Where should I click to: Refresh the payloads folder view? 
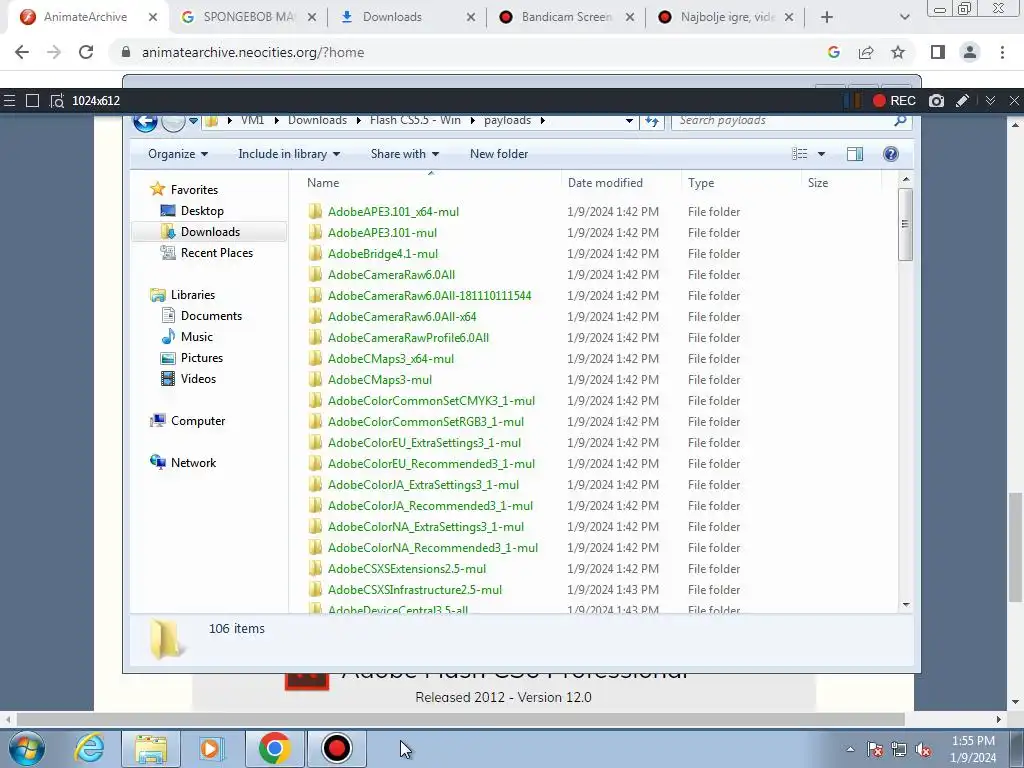coord(652,121)
